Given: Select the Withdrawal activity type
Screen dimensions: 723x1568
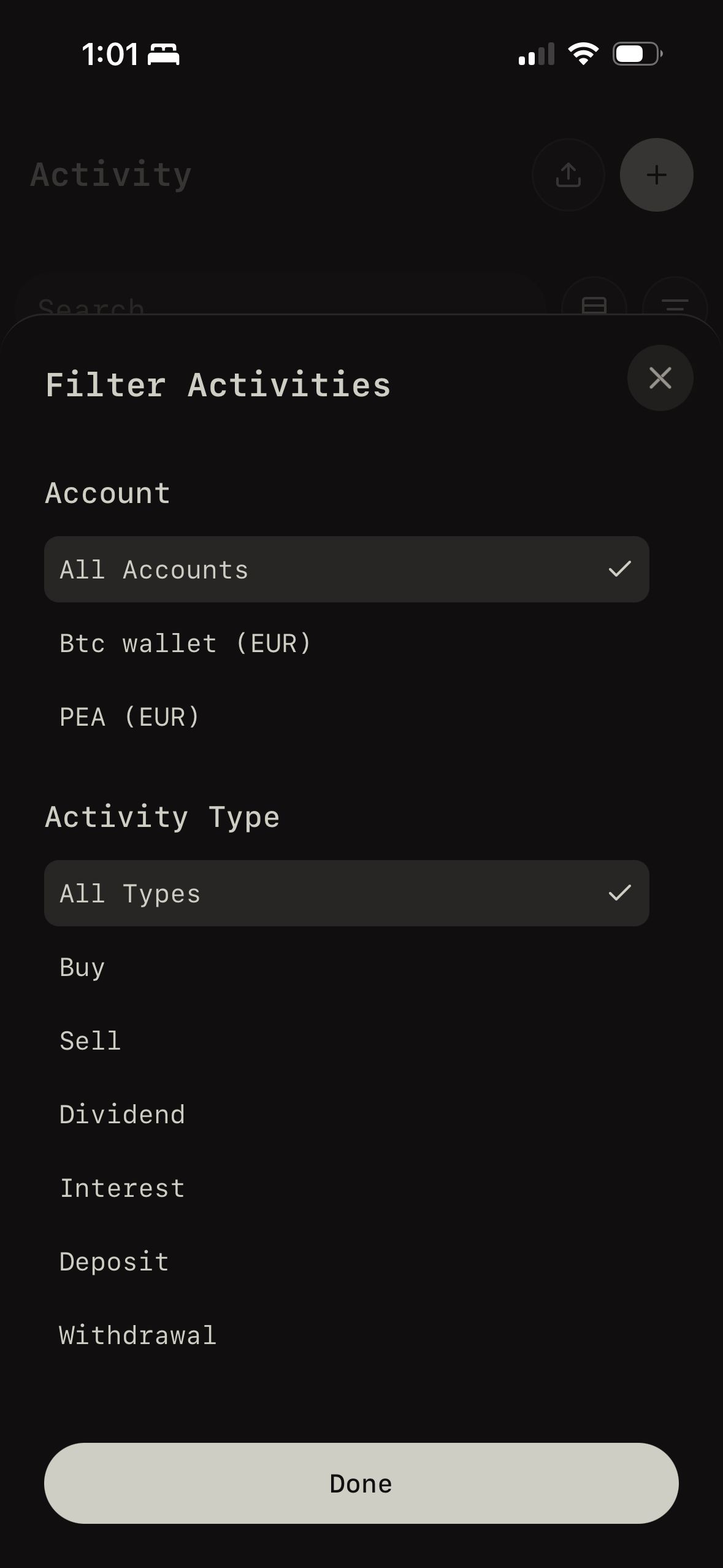Looking at the screenshot, I should (137, 1334).
